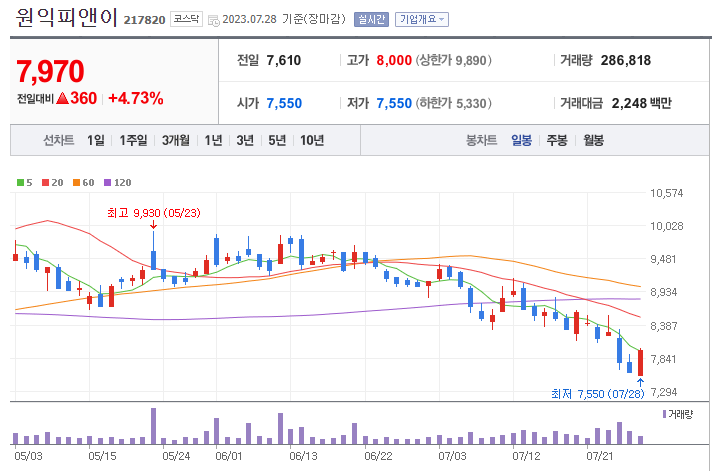Click the final red candle on 07/28
This screenshot has width=712, height=471.
pyautogui.click(x=640, y=362)
